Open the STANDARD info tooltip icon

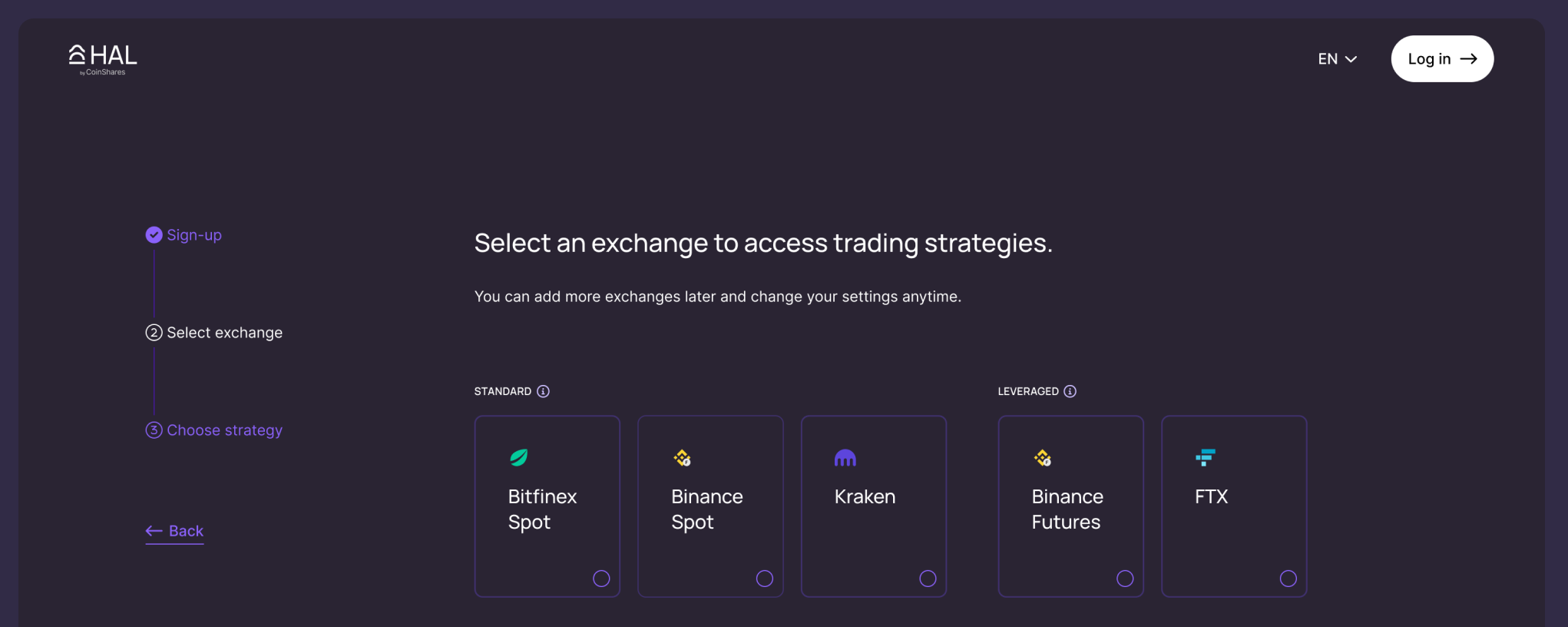click(544, 391)
